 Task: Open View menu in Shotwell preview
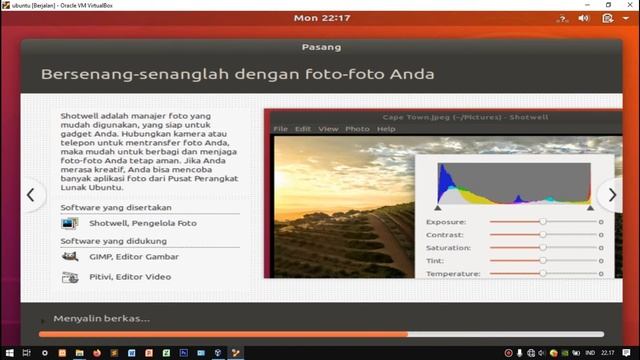coord(328,129)
